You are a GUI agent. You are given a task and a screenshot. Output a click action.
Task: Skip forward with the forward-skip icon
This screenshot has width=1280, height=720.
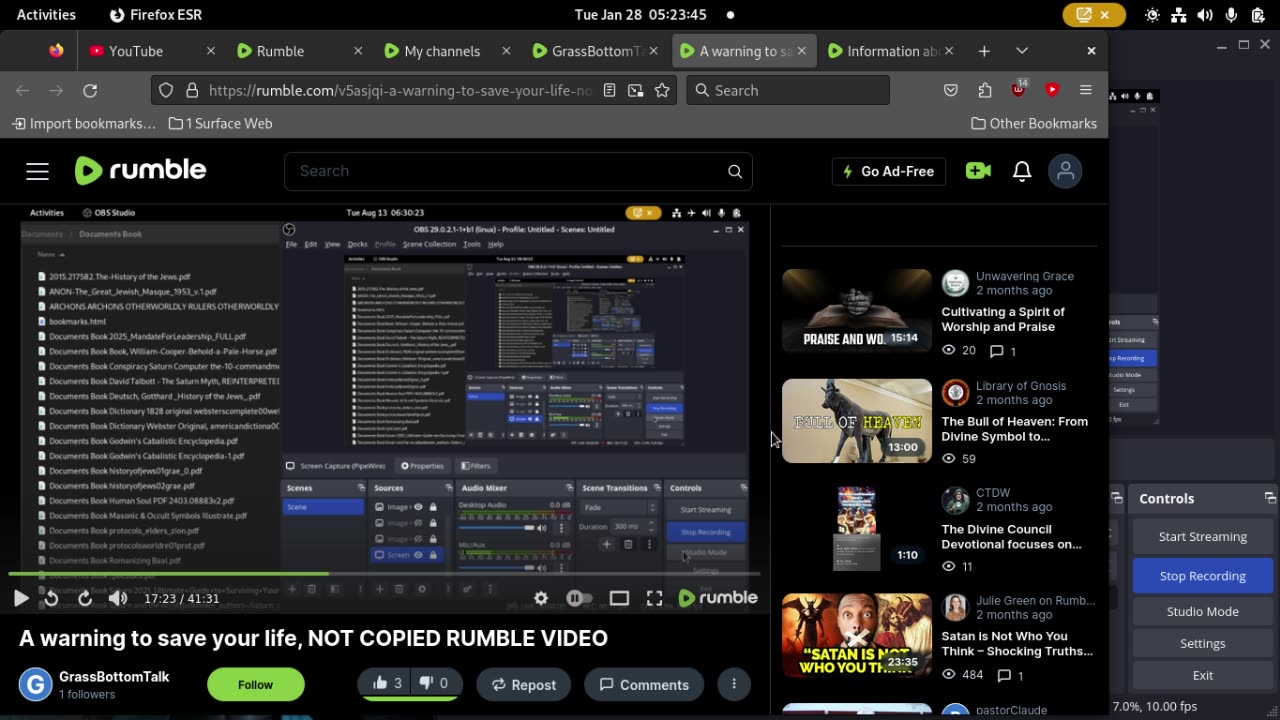pyautogui.click(x=85, y=598)
